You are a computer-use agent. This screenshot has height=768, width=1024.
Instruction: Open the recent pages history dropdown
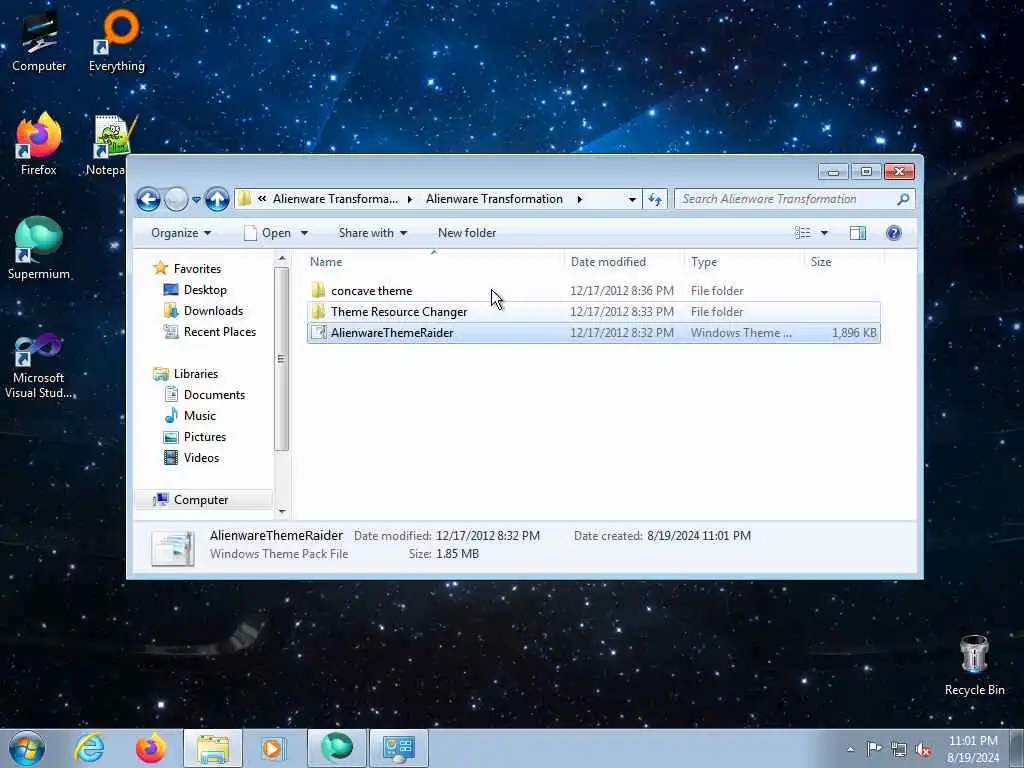pos(196,200)
